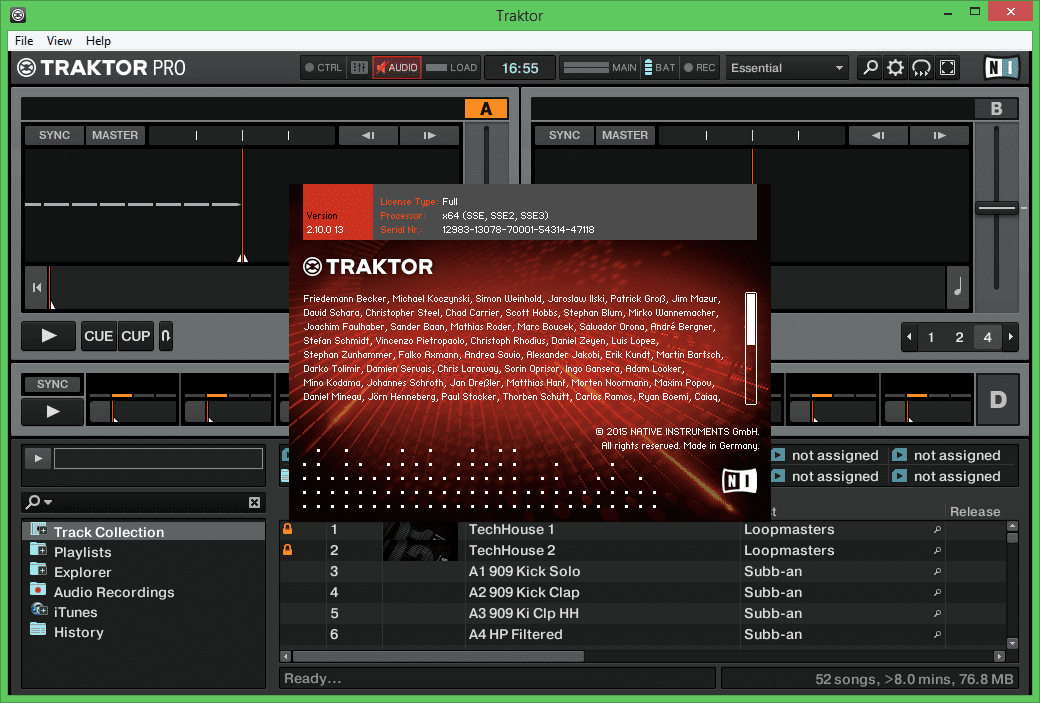Click the search icon in TechHouse 1 row

(937, 529)
